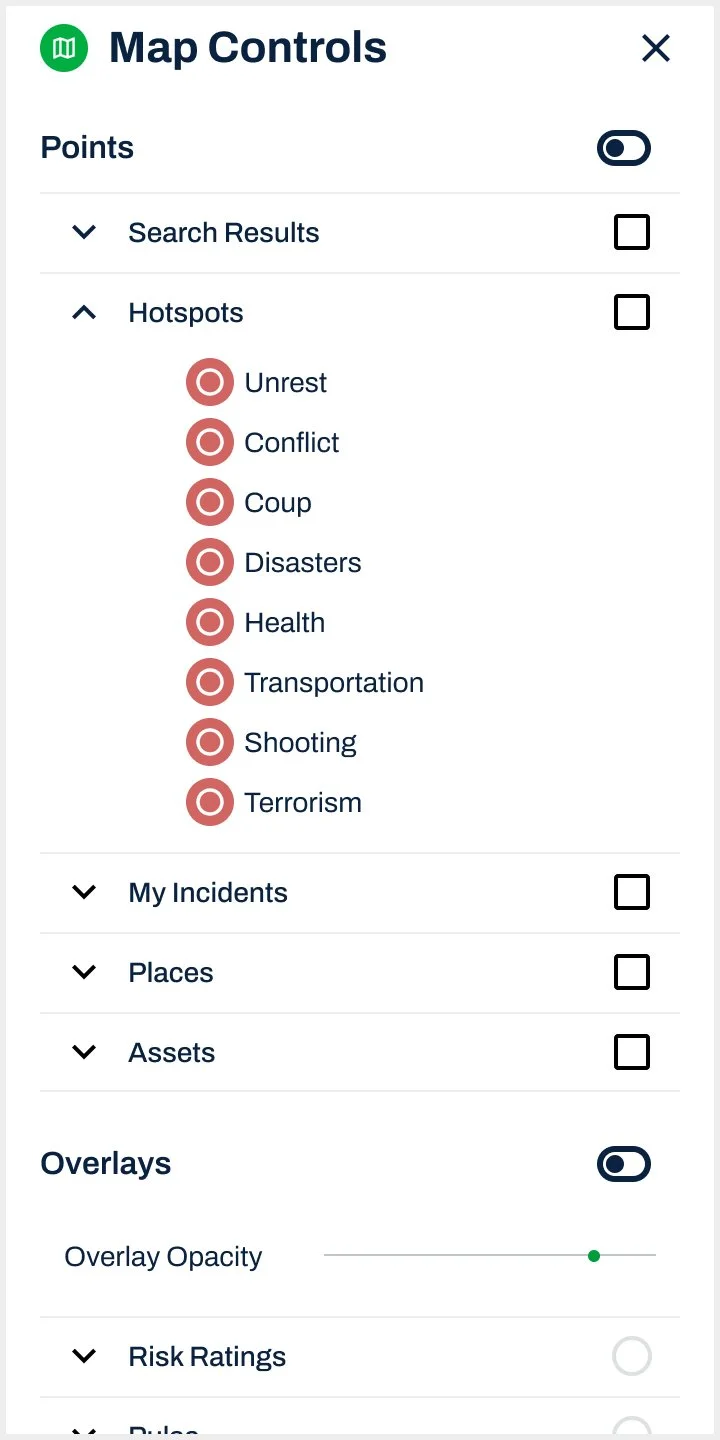Screen dimensions: 720x1440
Task: Click the Shooting hotspot icon
Action: pyautogui.click(x=210, y=743)
